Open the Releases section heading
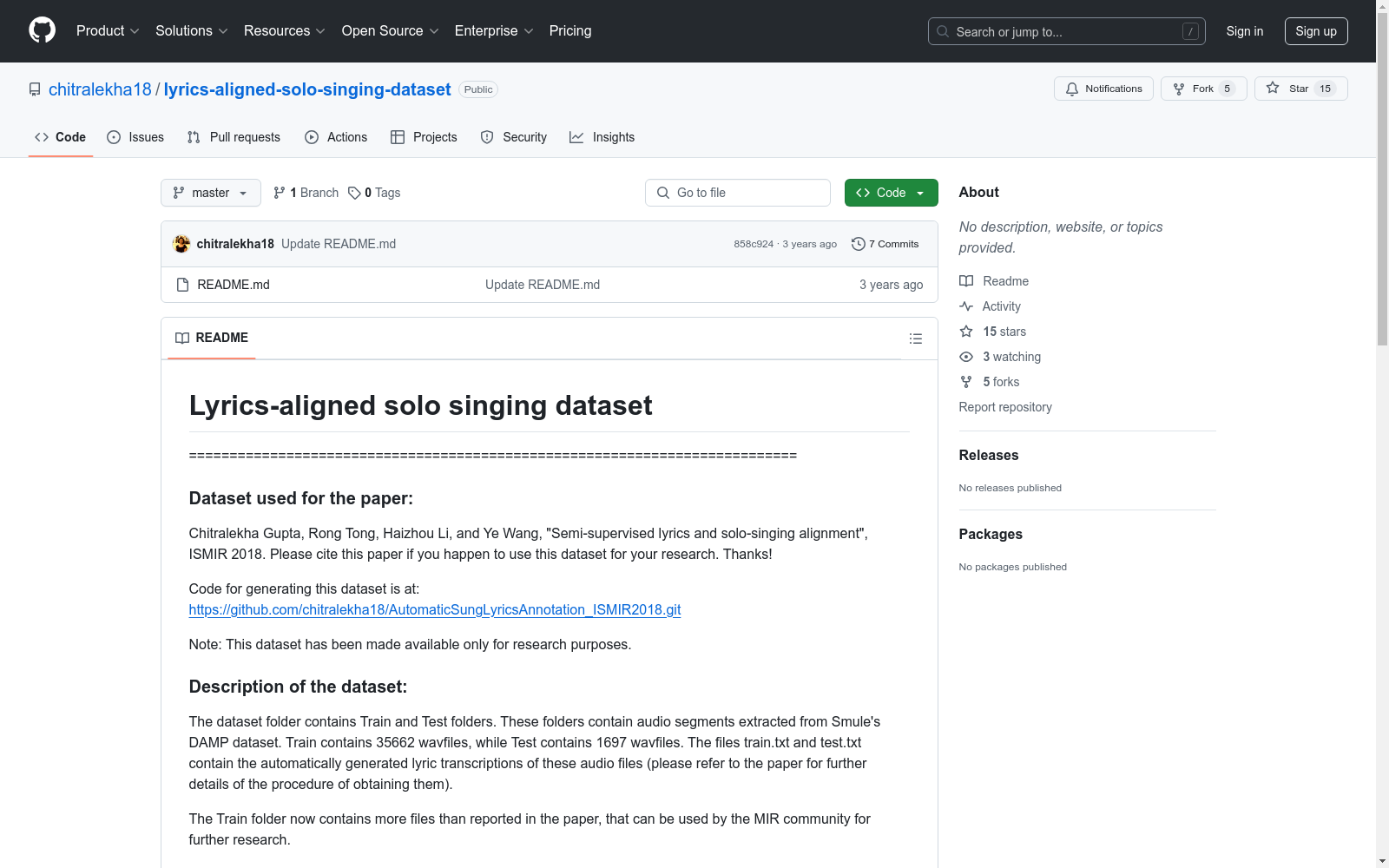This screenshot has height=868, width=1389. pos(989,455)
